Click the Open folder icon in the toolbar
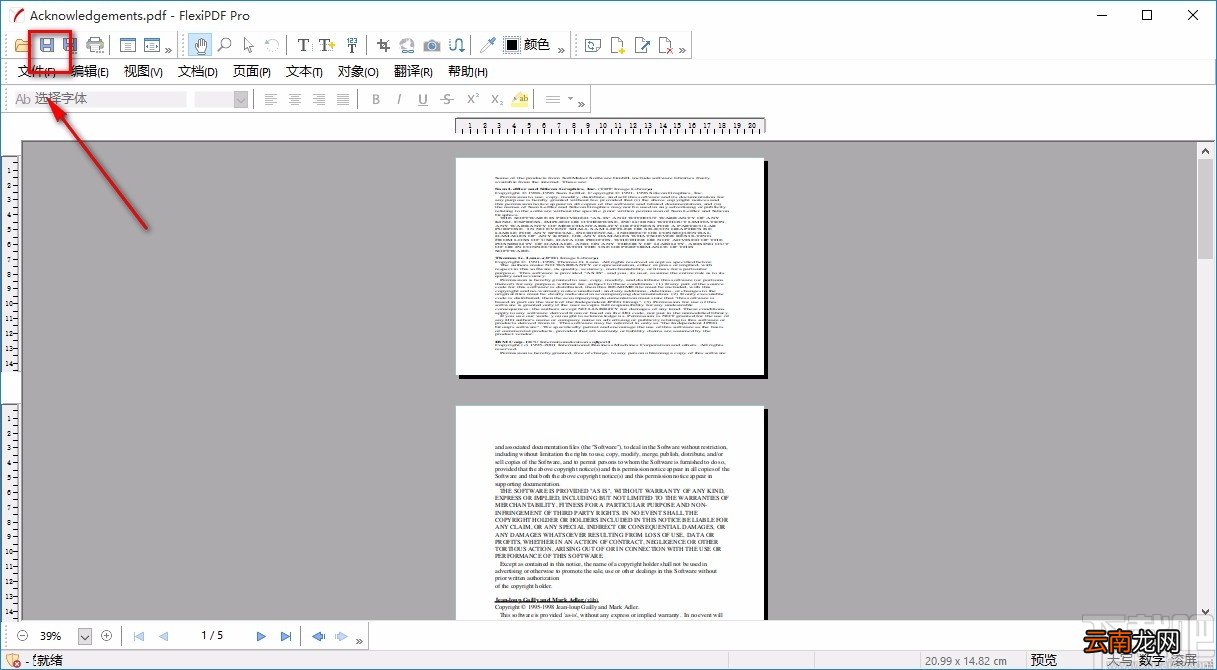 click(23, 45)
